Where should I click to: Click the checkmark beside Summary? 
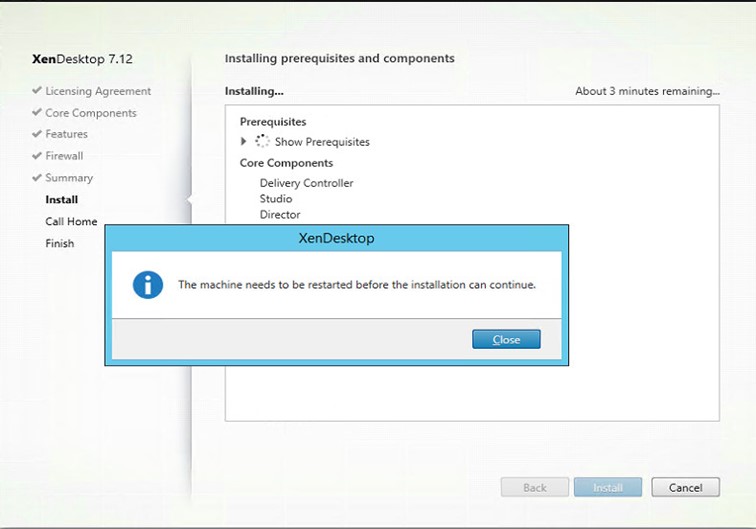point(37,177)
